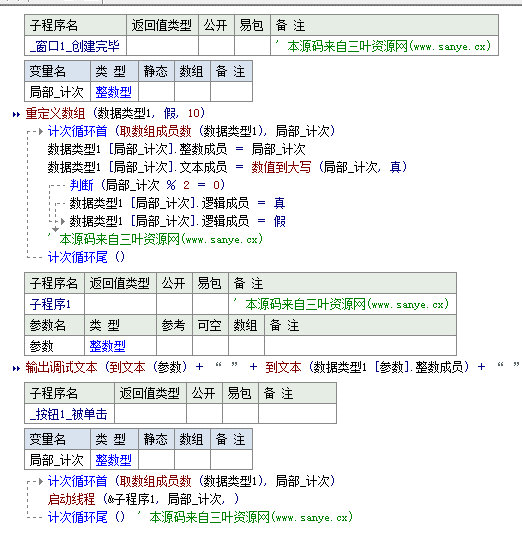Click 到文本 (参数) call

[x=149, y=367]
